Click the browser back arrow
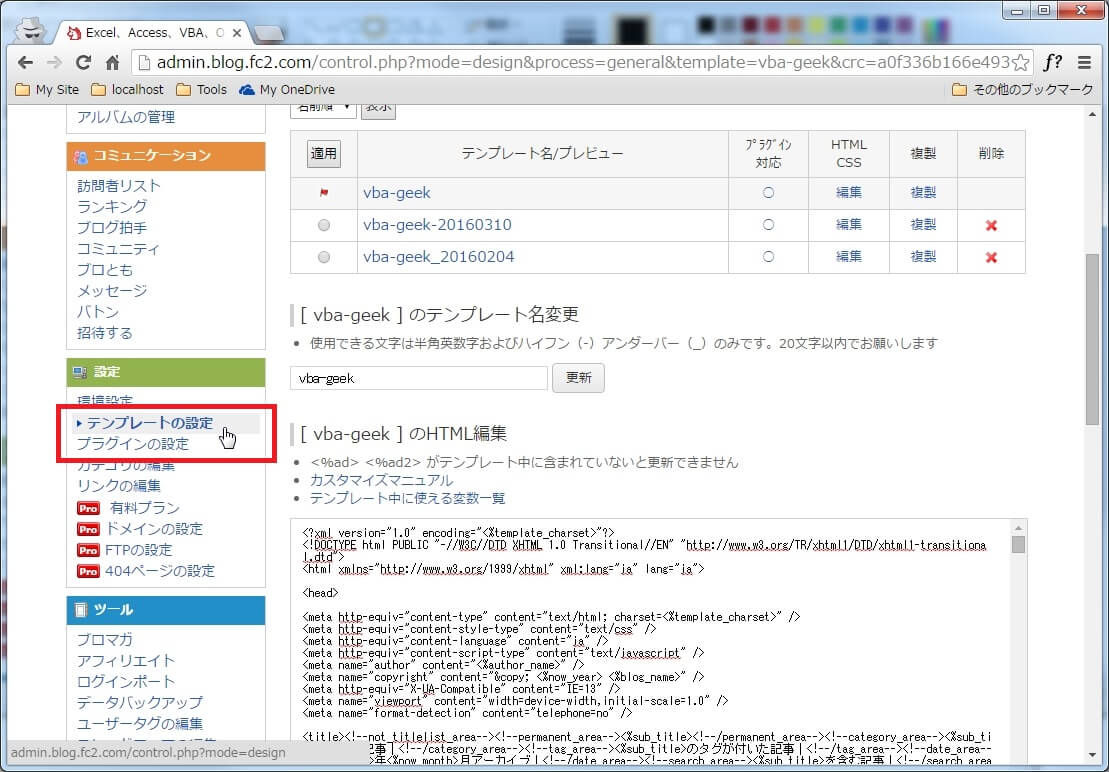Viewport: 1109px width, 772px height. 26,62
